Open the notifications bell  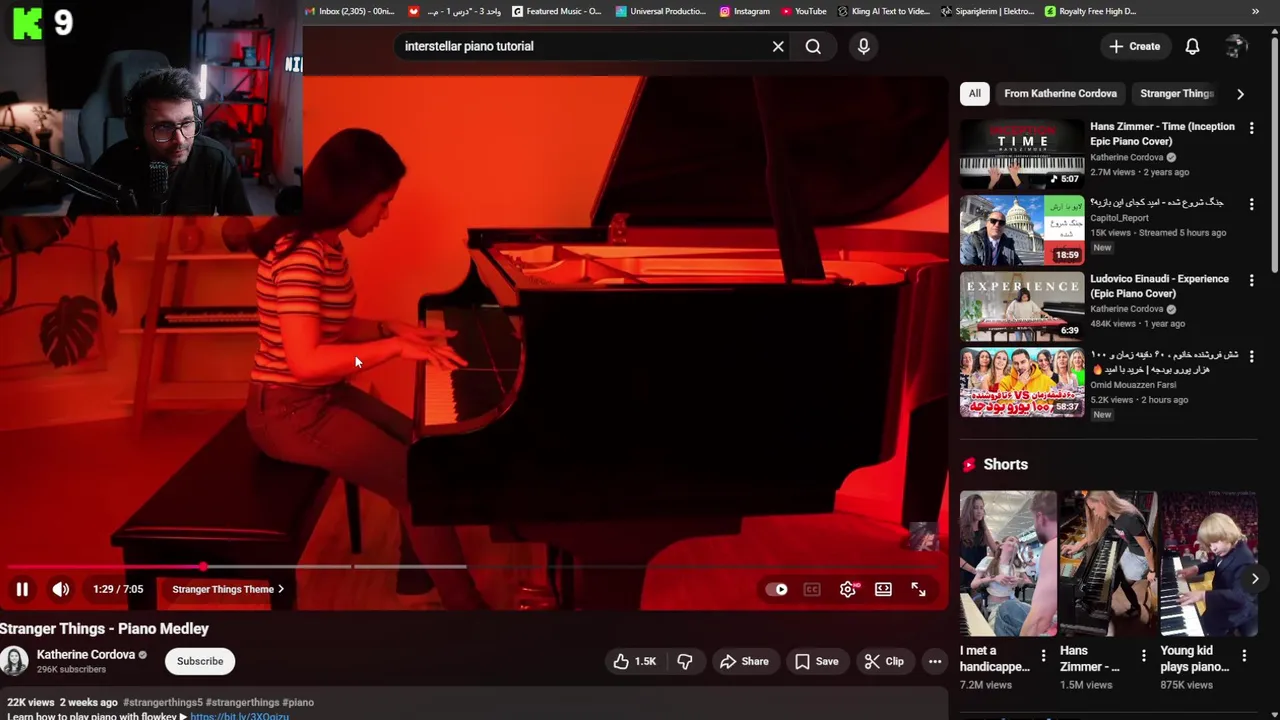(x=1192, y=46)
